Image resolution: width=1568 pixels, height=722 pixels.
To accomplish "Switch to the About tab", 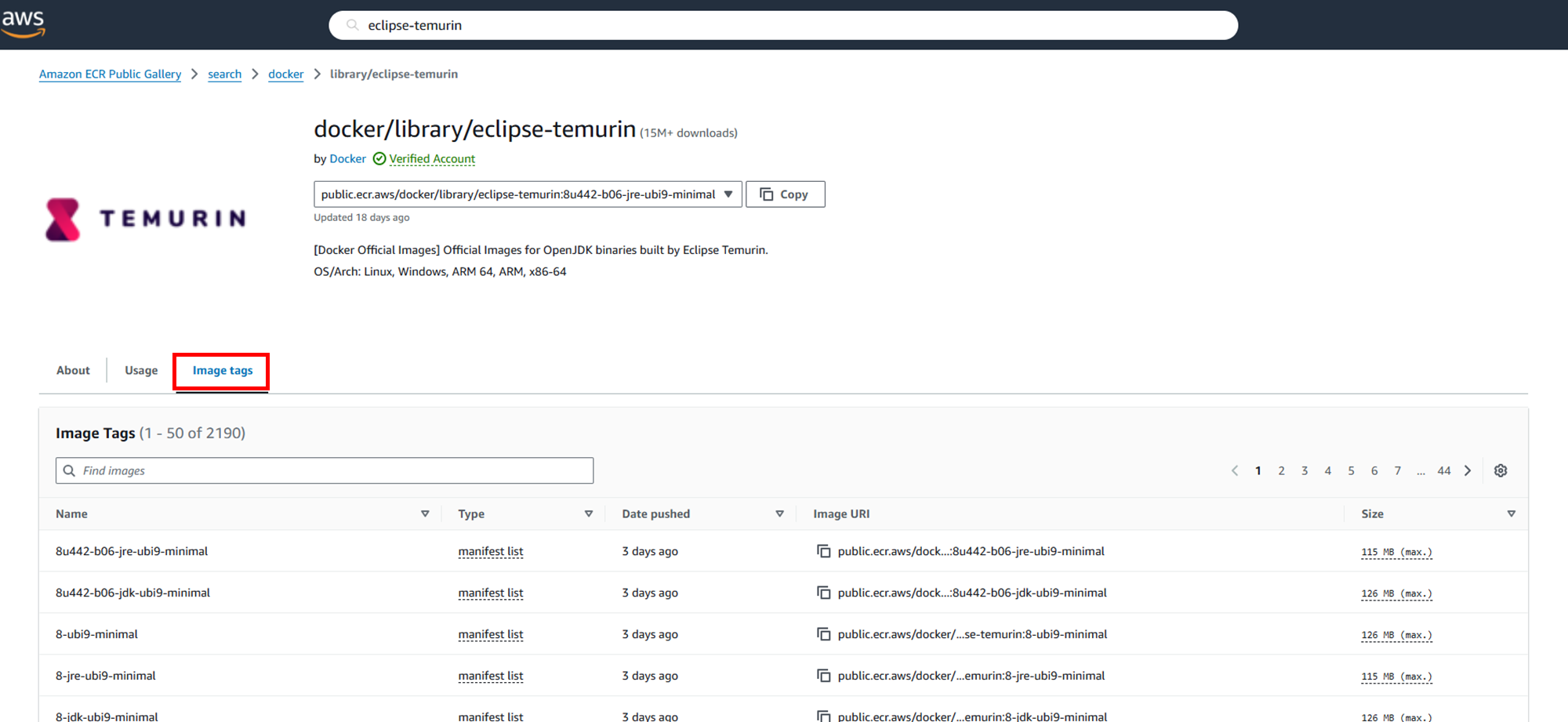I will point(73,370).
